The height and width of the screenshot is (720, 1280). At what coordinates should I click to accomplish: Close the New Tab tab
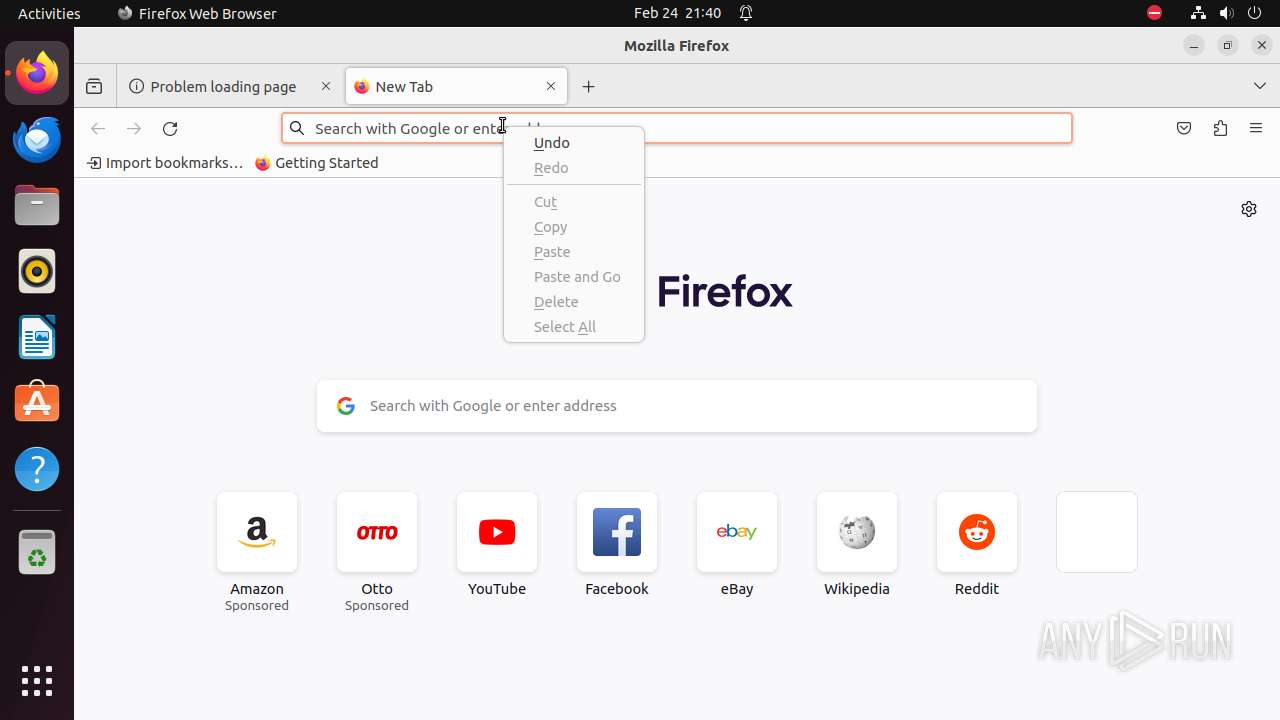pyautogui.click(x=551, y=86)
